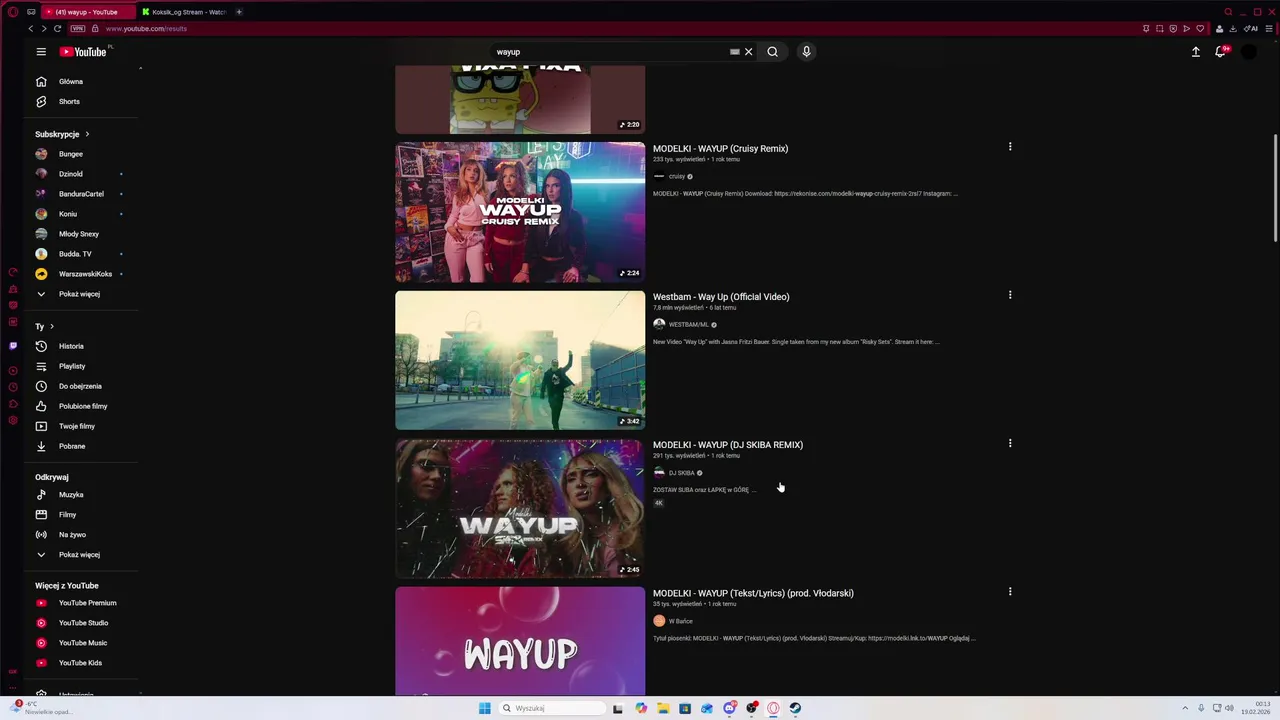The height and width of the screenshot is (720, 1280).
Task: Clear the search field with the X
Action: pos(748,52)
